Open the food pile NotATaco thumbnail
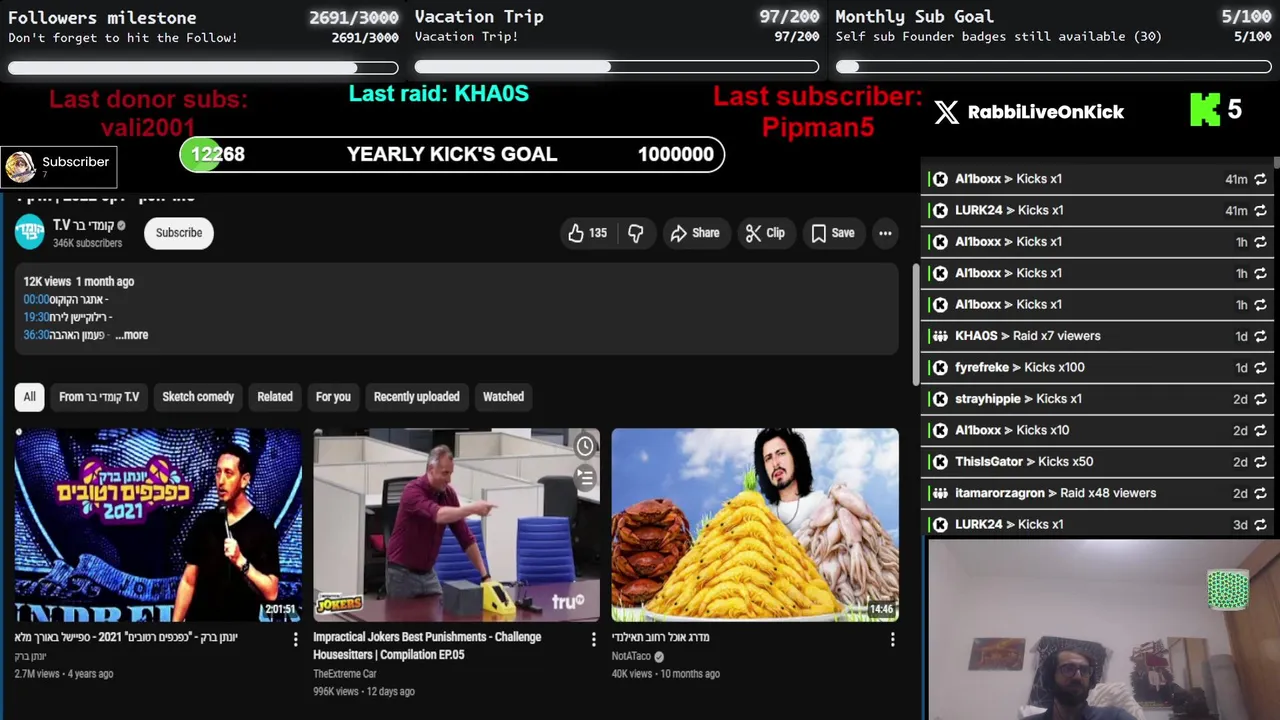The height and width of the screenshot is (720, 1280). [755, 525]
